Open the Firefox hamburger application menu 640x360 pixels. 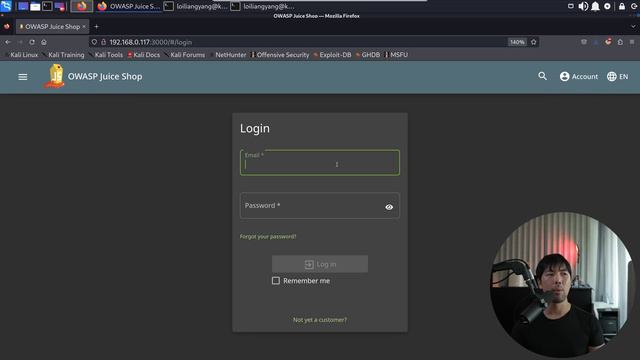pyautogui.click(x=632, y=42)
